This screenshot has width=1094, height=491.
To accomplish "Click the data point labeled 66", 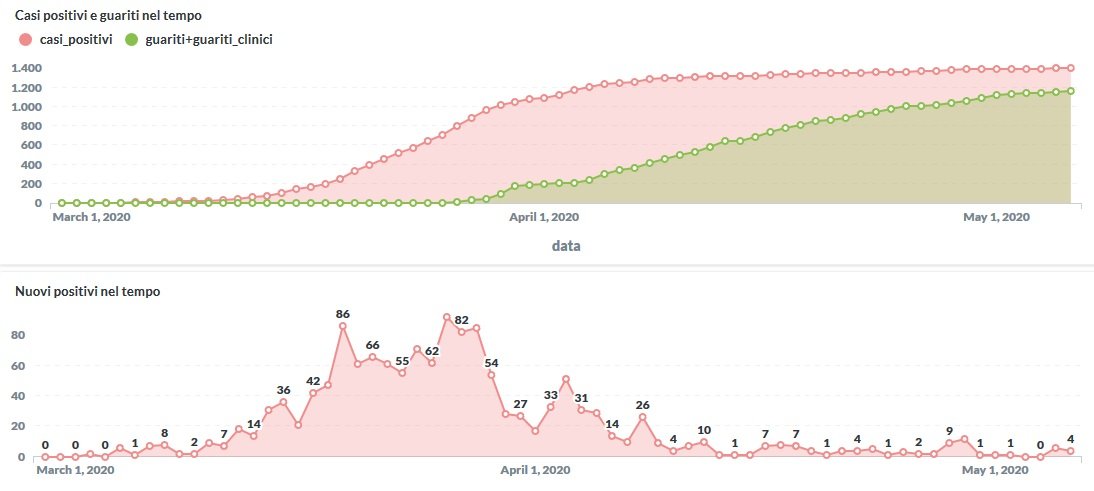I will click(x=372, y=357).
